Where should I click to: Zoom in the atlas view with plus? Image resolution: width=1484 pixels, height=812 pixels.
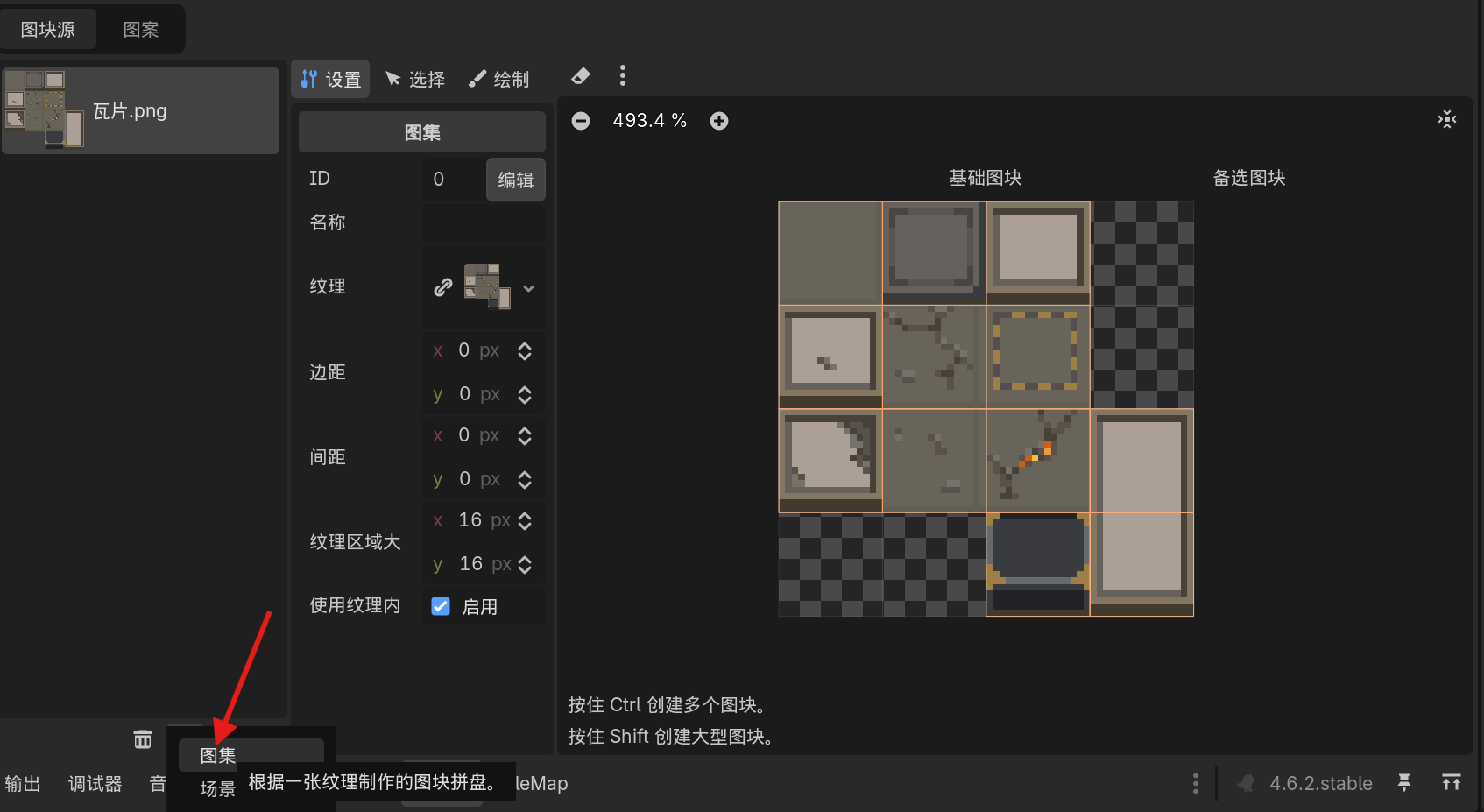tap(719, 121)
